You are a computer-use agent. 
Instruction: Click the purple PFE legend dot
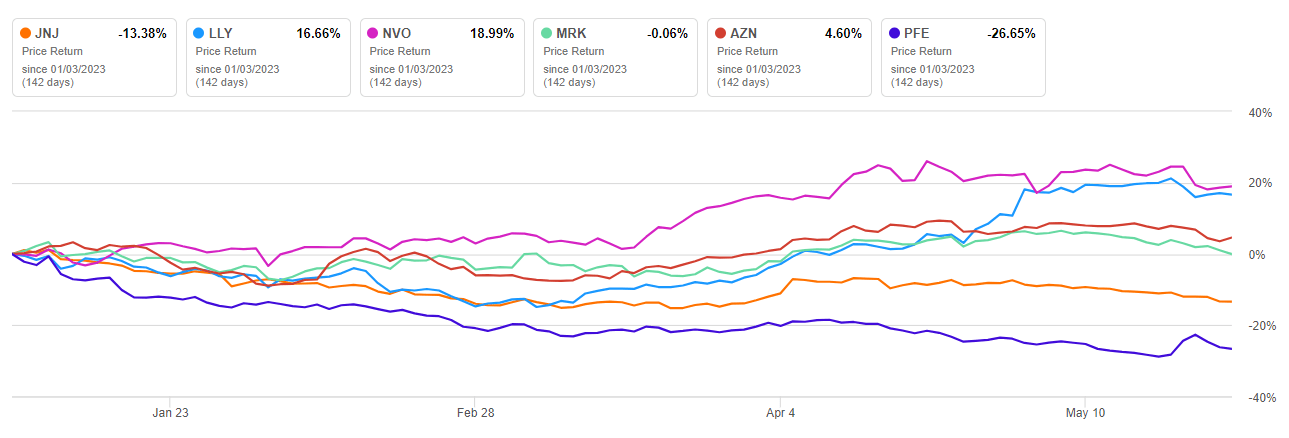895,33
